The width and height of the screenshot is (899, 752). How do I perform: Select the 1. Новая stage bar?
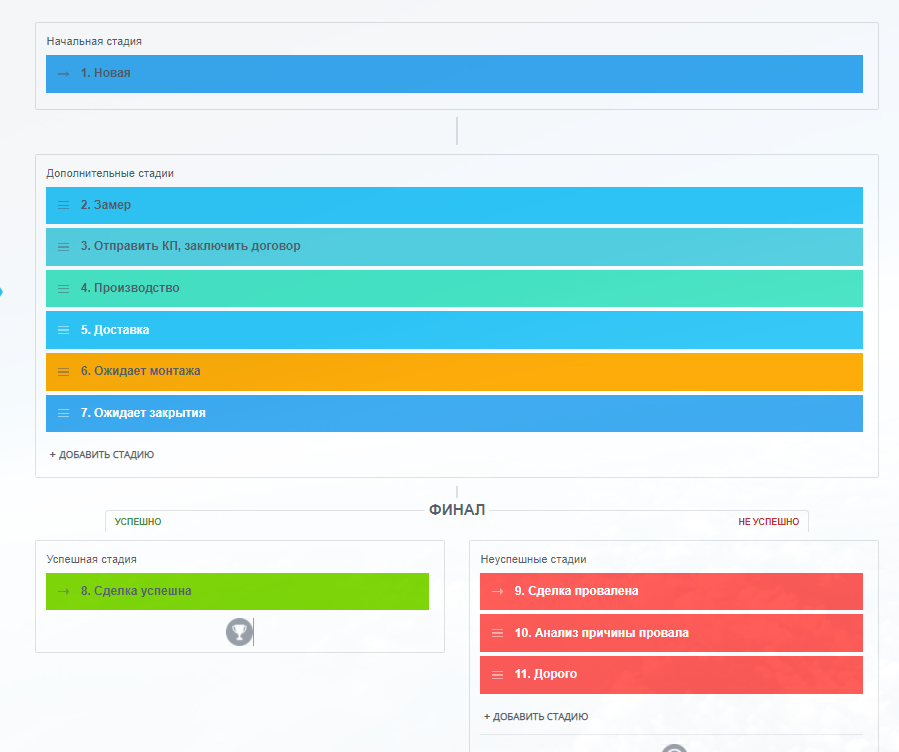click(454, 74)
